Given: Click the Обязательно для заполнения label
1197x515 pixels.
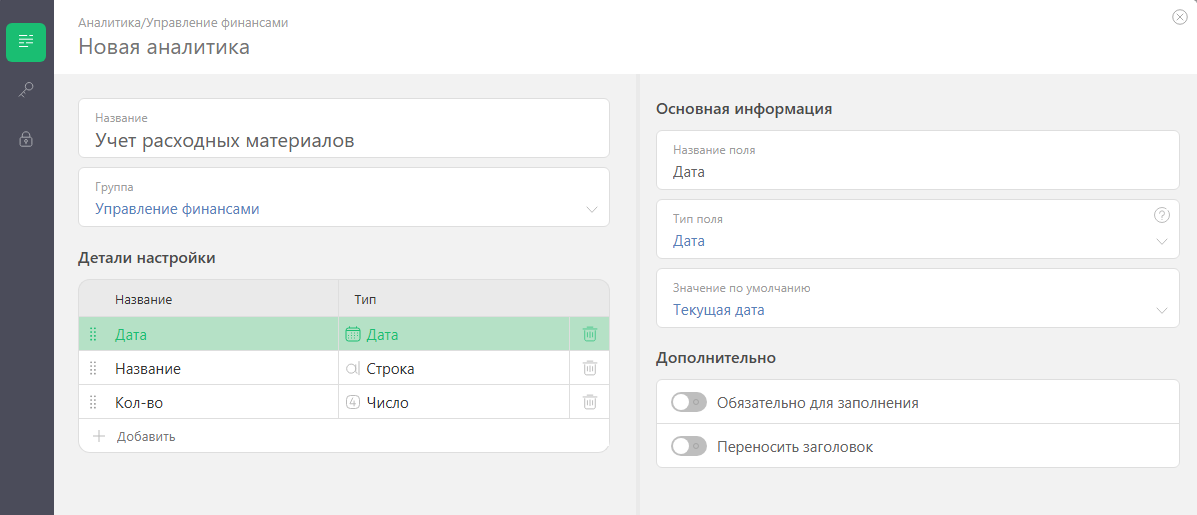Looking at the screenshot, I should click(x=818, y=403).
